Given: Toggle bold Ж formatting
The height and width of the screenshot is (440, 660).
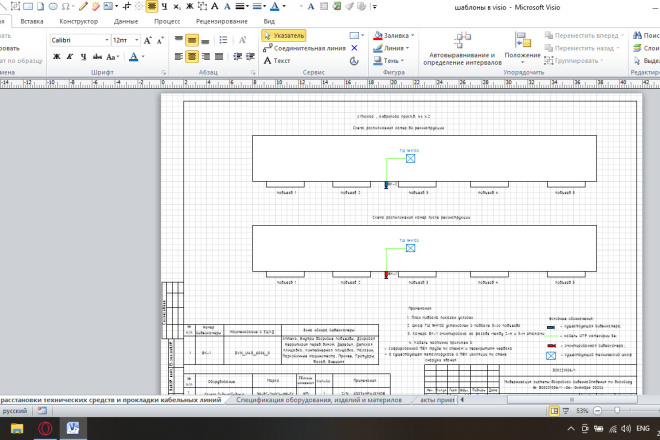Looking at the screenshot, I should [57, 57].
